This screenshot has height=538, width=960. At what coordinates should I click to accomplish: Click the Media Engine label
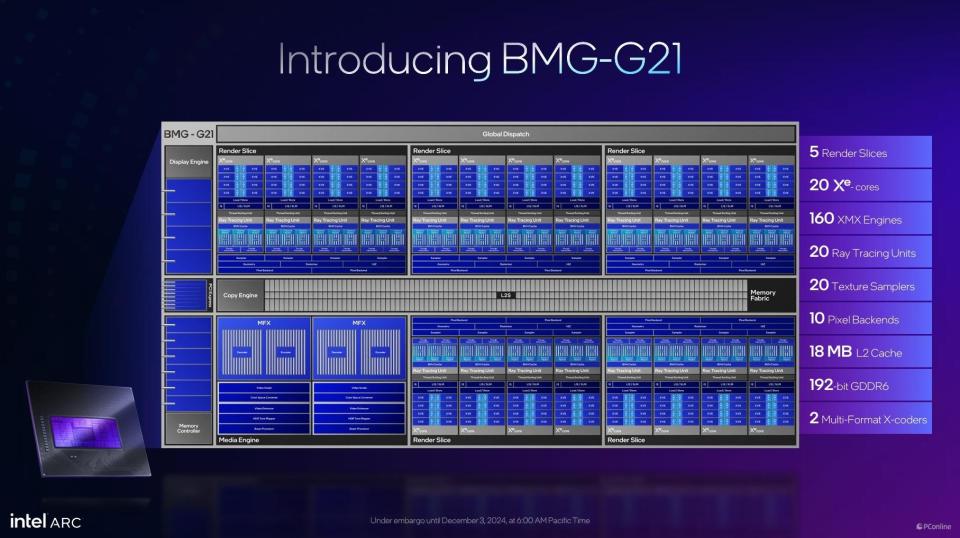coord(238,440)
